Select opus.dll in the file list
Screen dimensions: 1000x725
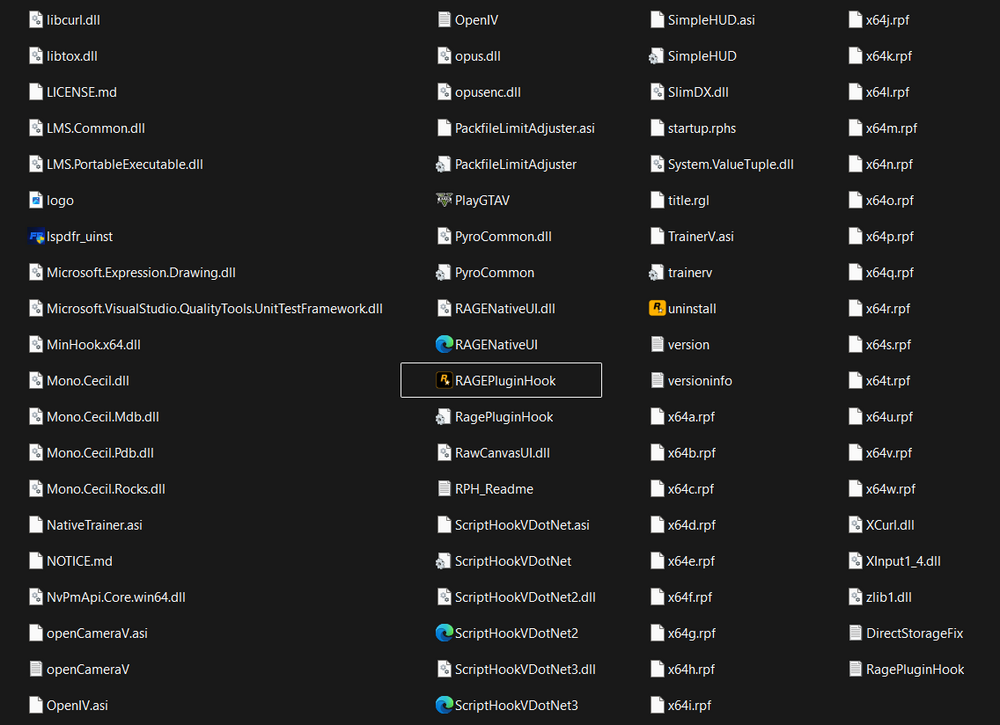(x=478, y=56)
